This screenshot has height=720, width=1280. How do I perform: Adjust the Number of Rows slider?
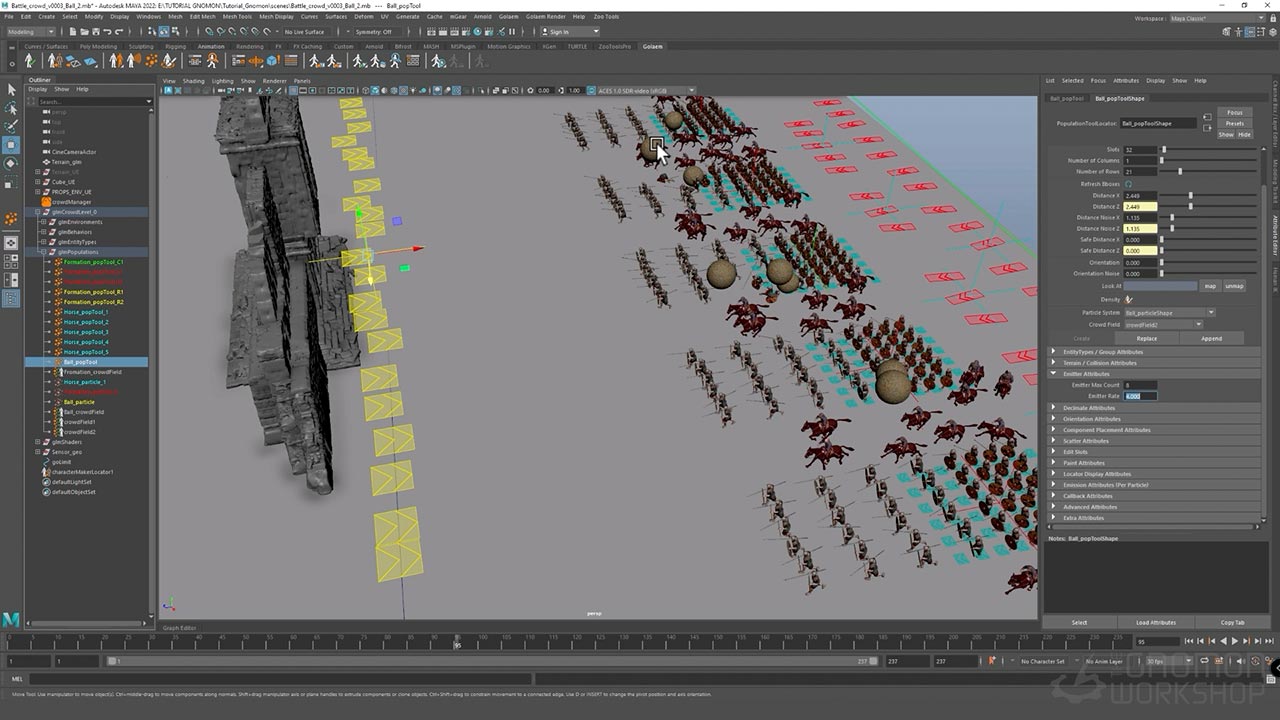coord(1180,172)
